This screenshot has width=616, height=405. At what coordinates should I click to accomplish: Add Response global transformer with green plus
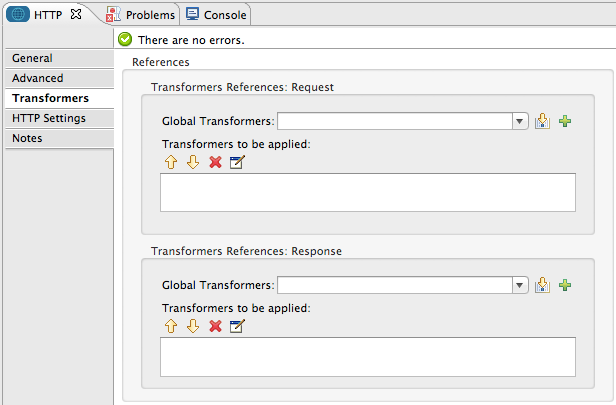tap(565, 285)
